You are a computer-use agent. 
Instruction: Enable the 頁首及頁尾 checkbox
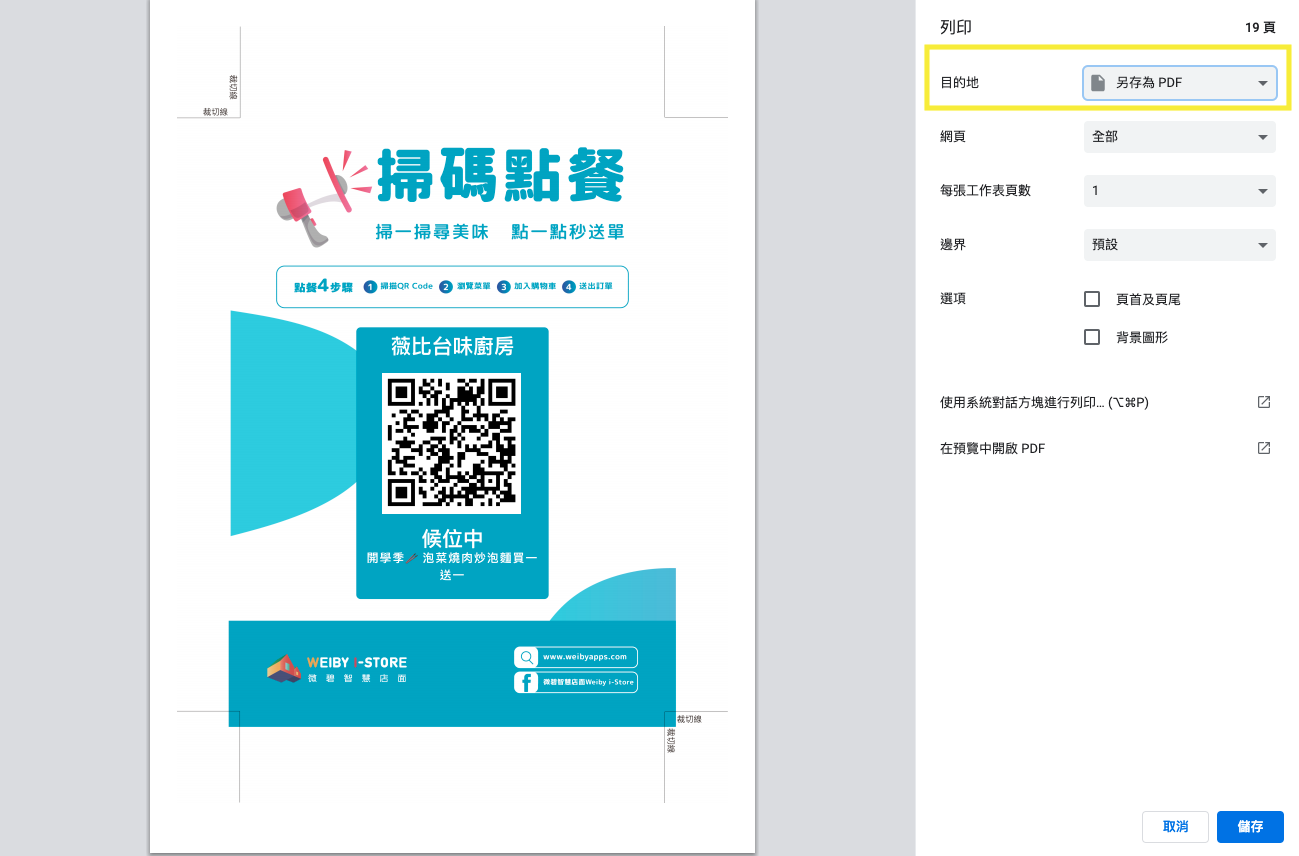point(1092,299)
